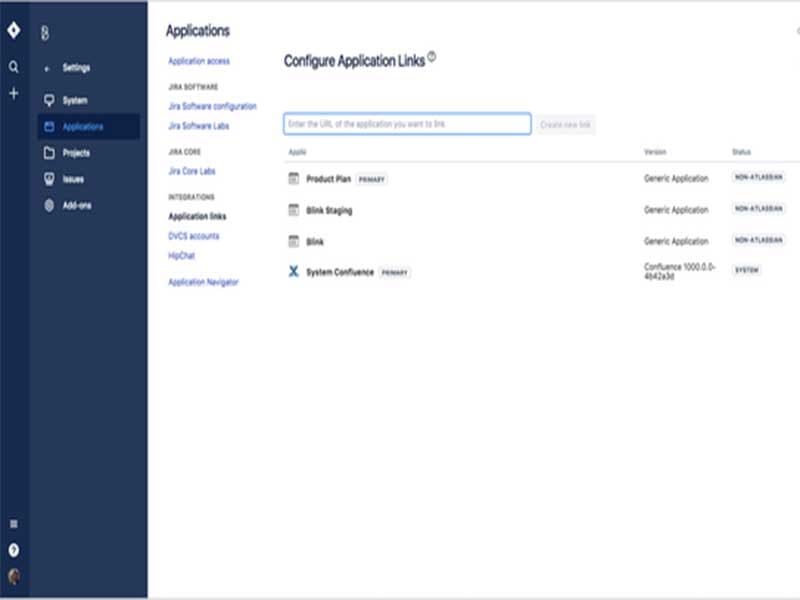Click the plus create icon
Image resolution: width=800 pixels, height=600 pixels.
(x=14, y=93)
